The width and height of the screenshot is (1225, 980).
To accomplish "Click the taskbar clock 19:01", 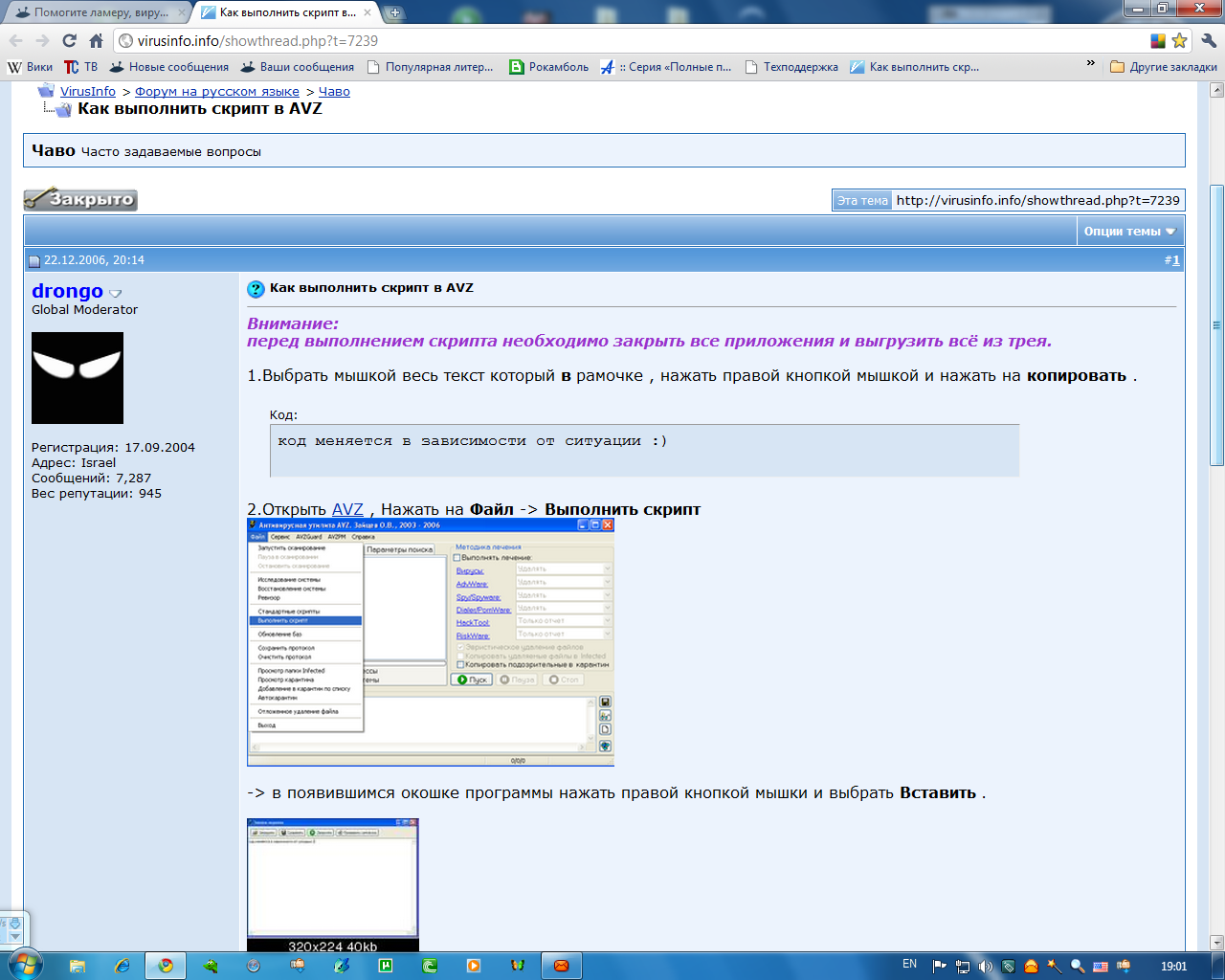I will [1173, 967].
